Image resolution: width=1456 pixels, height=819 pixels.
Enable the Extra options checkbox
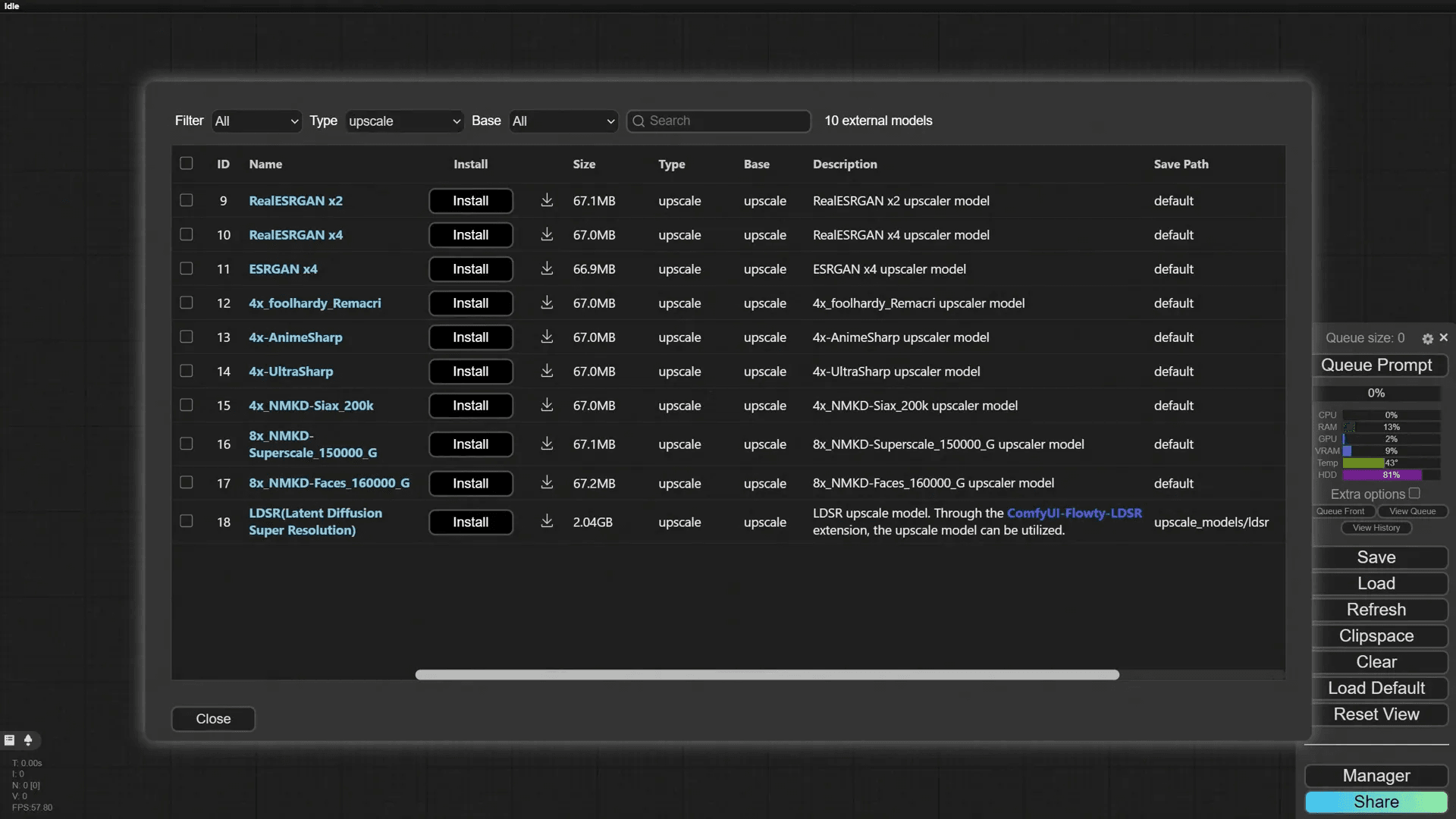(x=1414, y=494)
